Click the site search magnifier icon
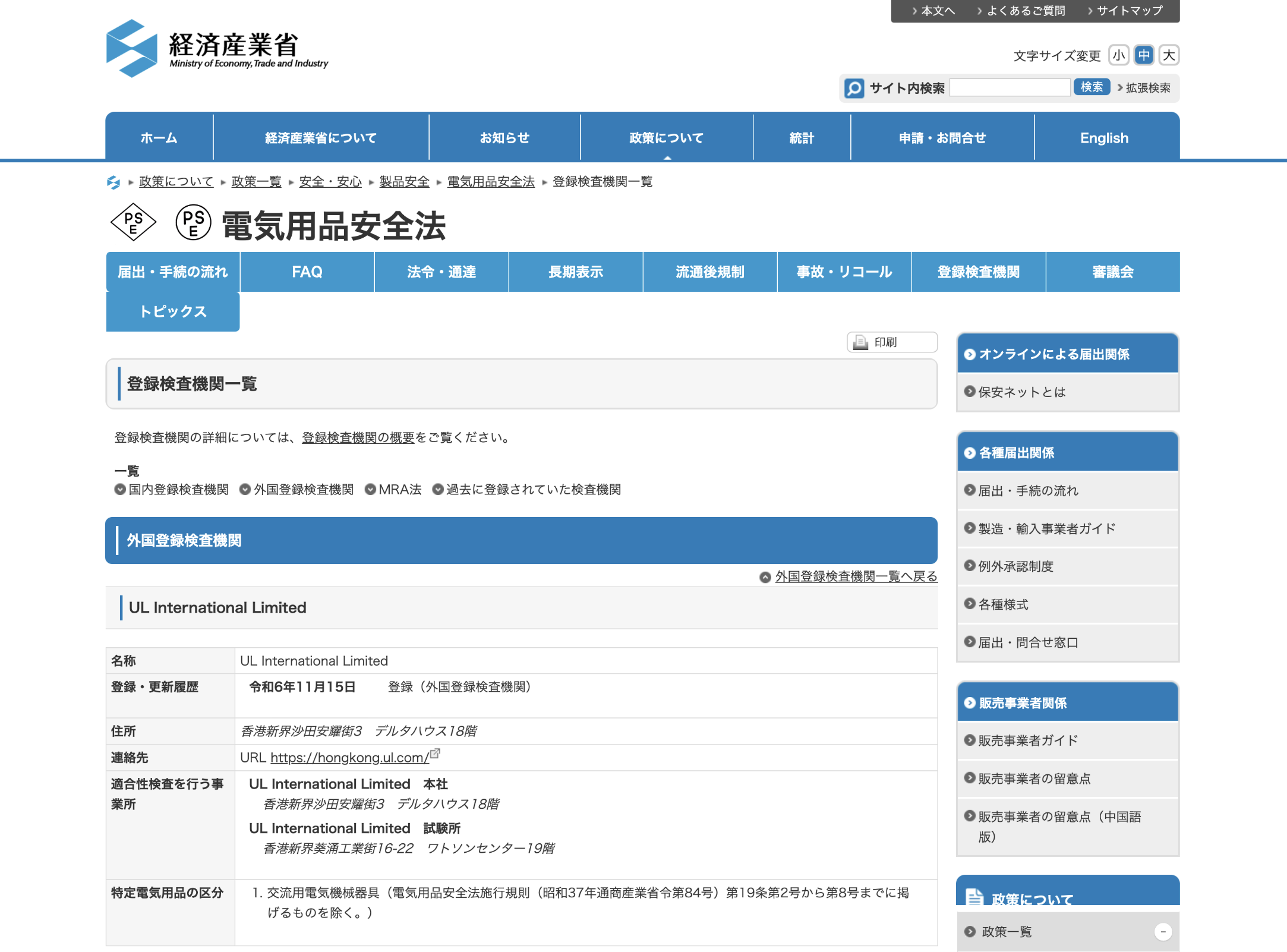 pyautogui.click(x=854, y=89)
